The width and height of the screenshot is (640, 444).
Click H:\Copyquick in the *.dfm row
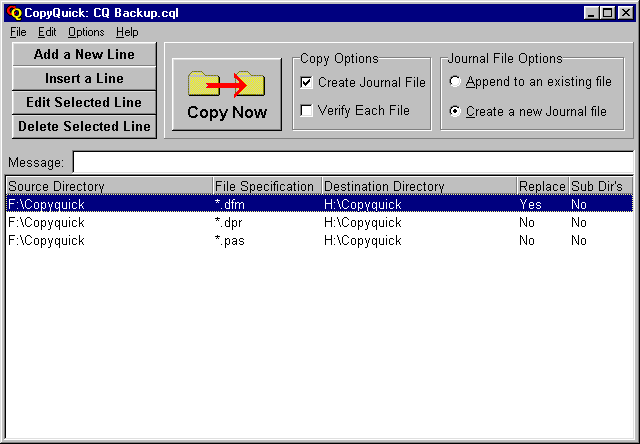tap(363, 204)
